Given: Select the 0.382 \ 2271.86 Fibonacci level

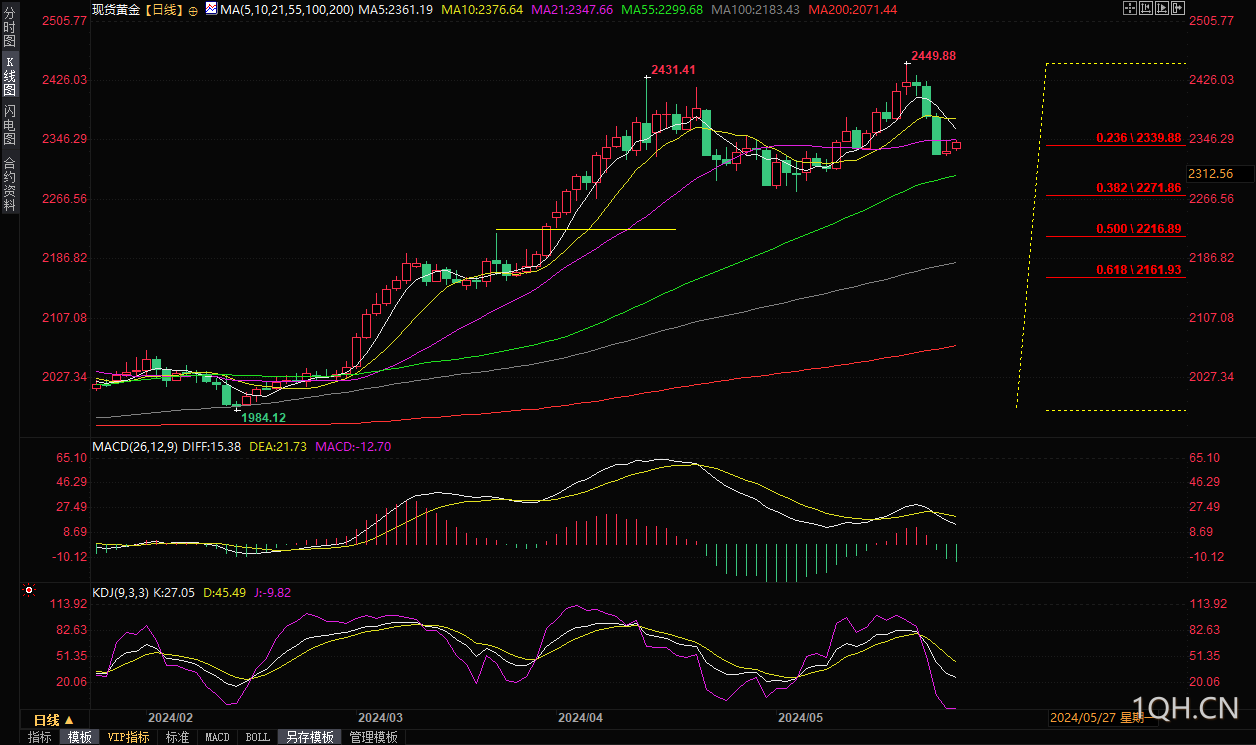Looking at the screenshot, I should tap(1138, 187).
